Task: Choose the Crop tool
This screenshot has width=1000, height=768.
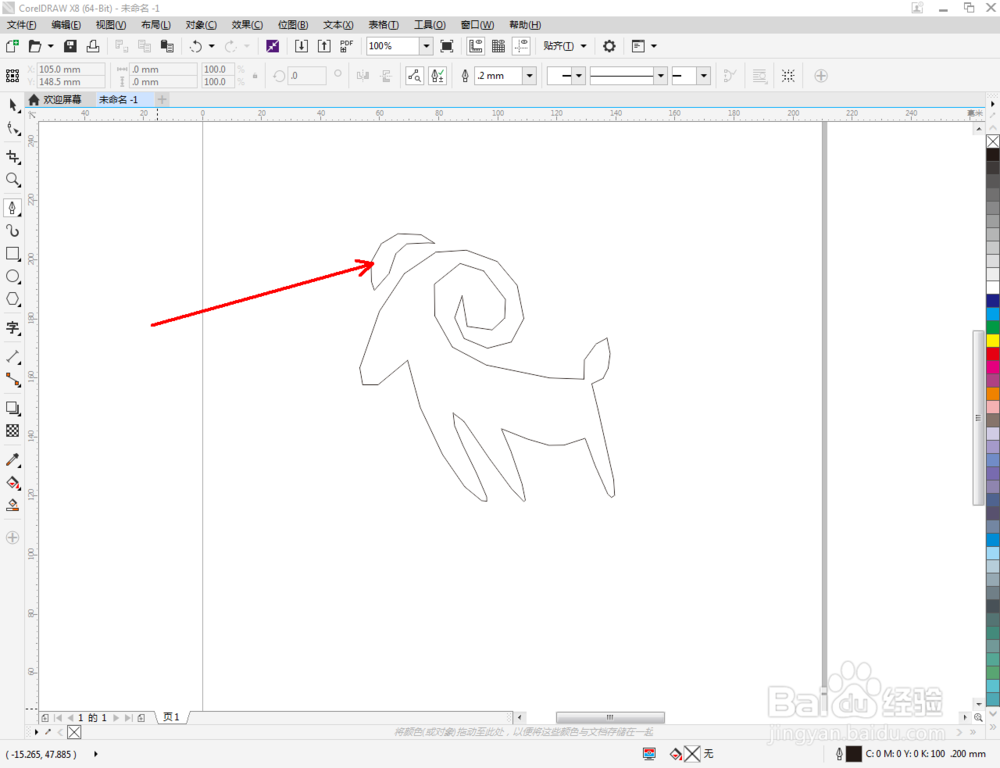Action: (13, 156)
